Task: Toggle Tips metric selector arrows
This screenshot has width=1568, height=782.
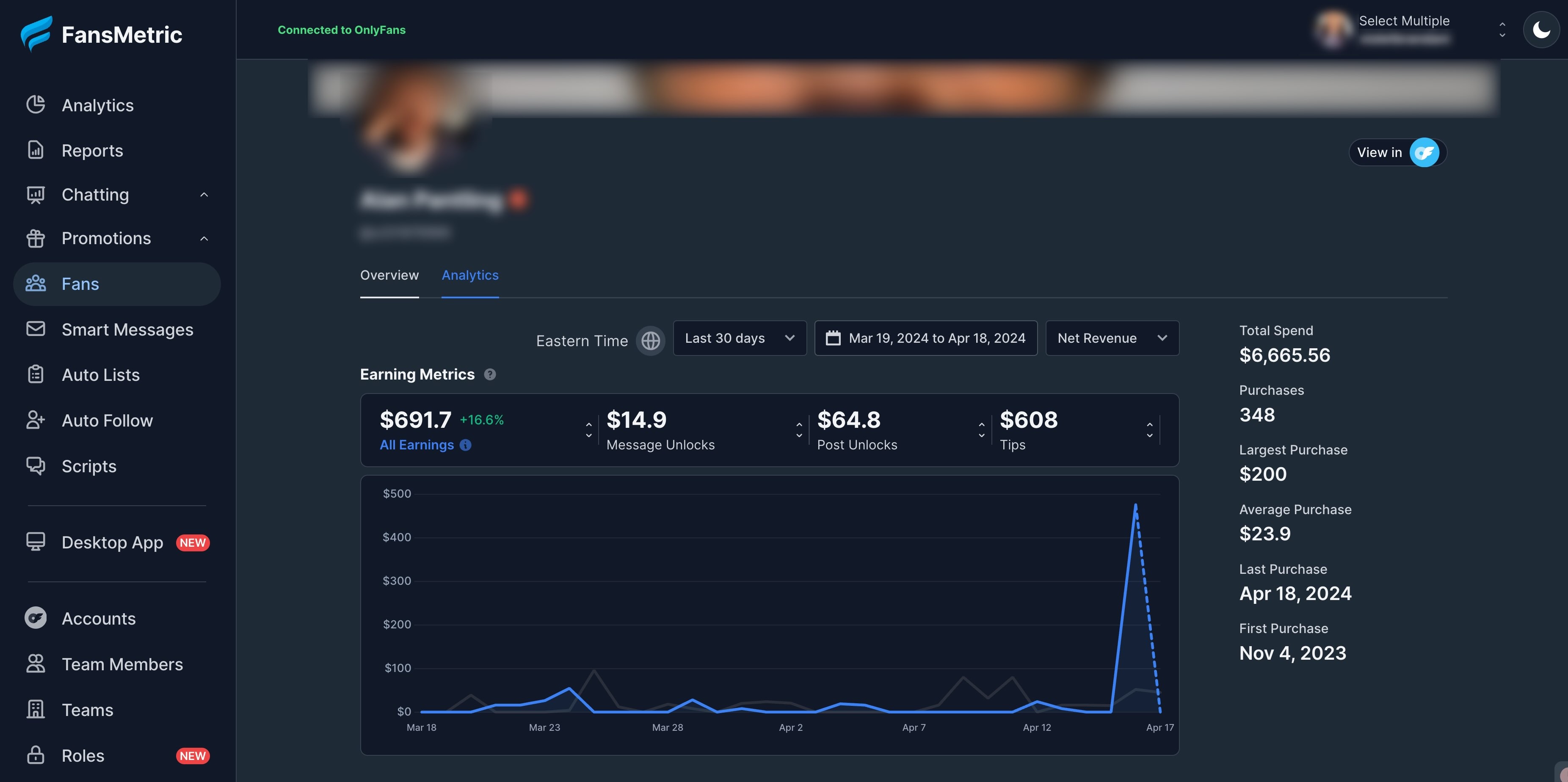Action: tap(1149, 430)
